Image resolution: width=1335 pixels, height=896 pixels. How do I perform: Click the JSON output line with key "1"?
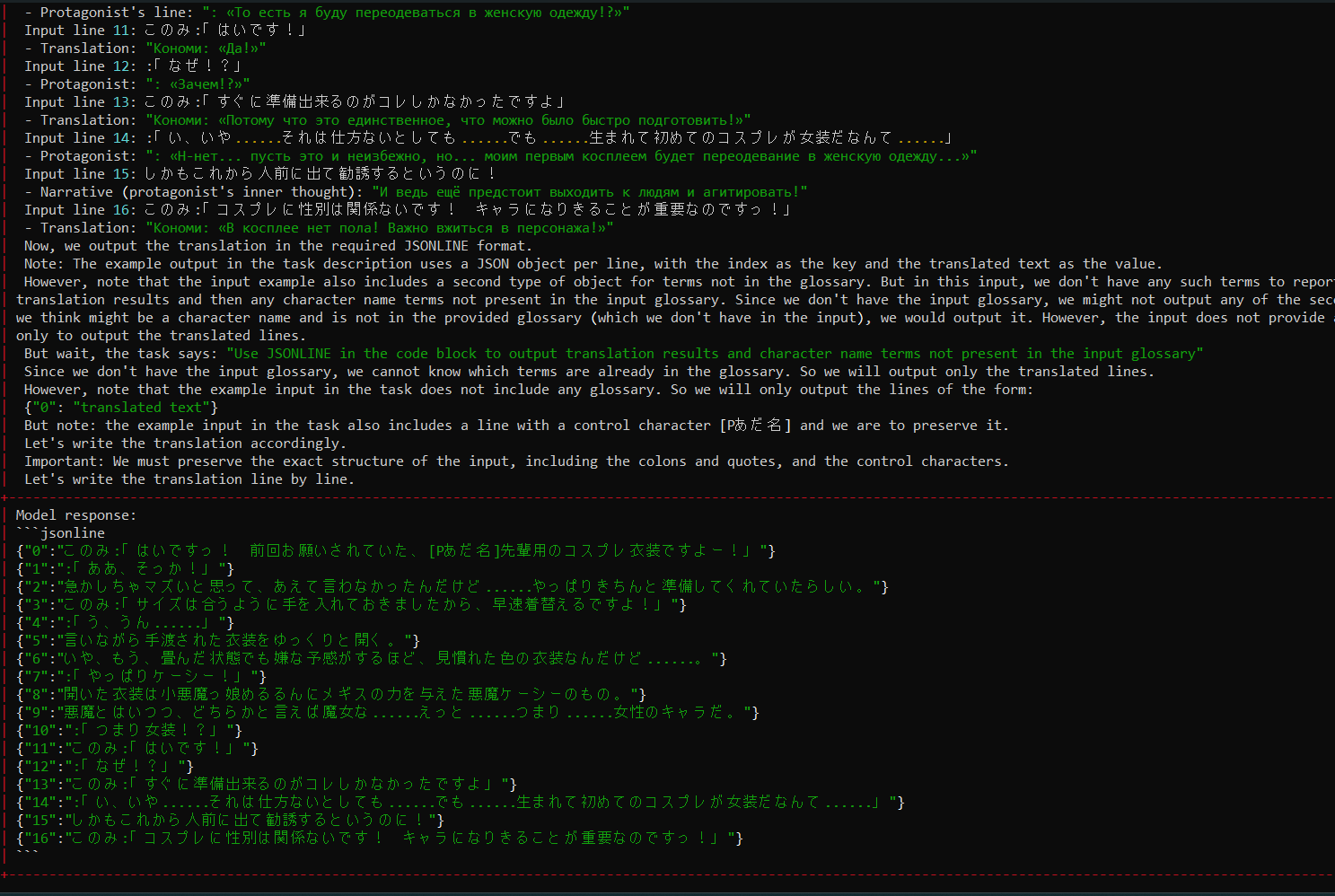125,569
